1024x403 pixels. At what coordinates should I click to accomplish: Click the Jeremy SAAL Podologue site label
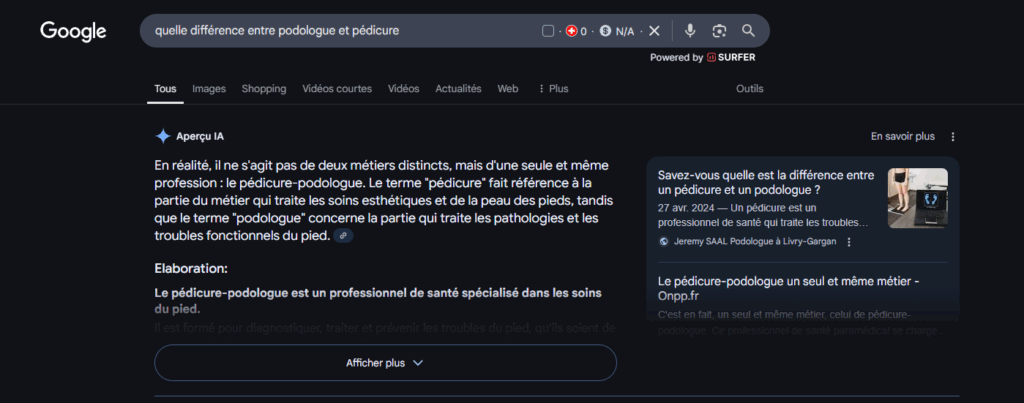coord(754,242)
